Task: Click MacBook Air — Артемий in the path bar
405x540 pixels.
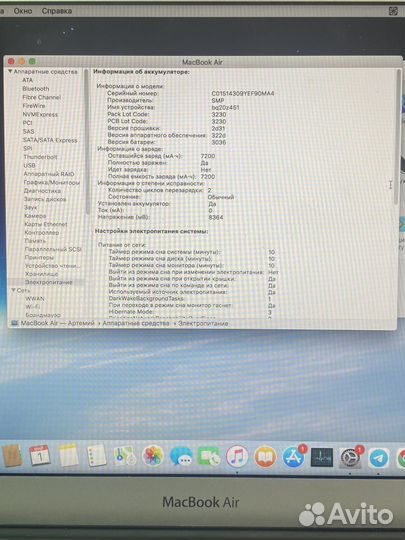Action: (x=58, y=323)
